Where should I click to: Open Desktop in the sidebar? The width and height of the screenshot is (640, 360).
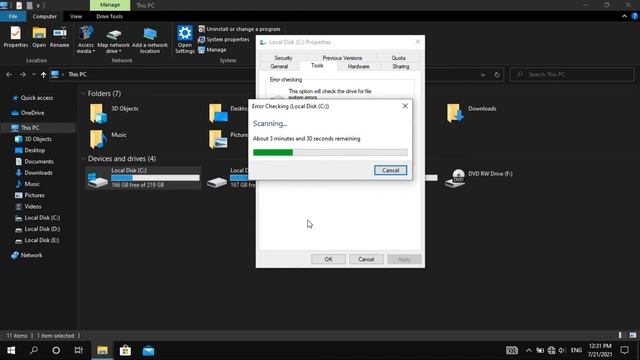30,150
